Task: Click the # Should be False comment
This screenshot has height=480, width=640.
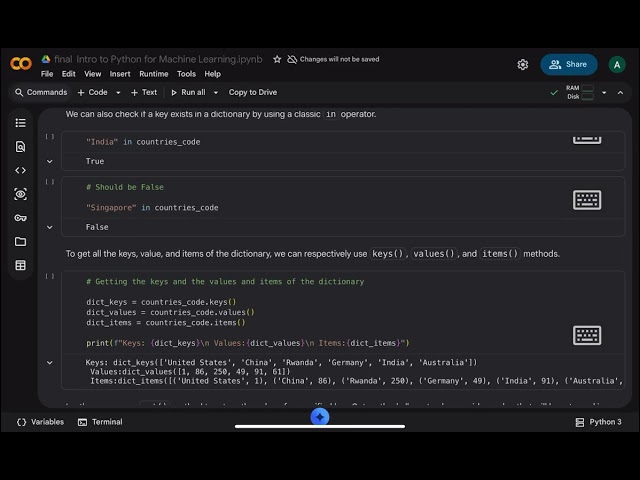Action: click(x=125, y=187)
